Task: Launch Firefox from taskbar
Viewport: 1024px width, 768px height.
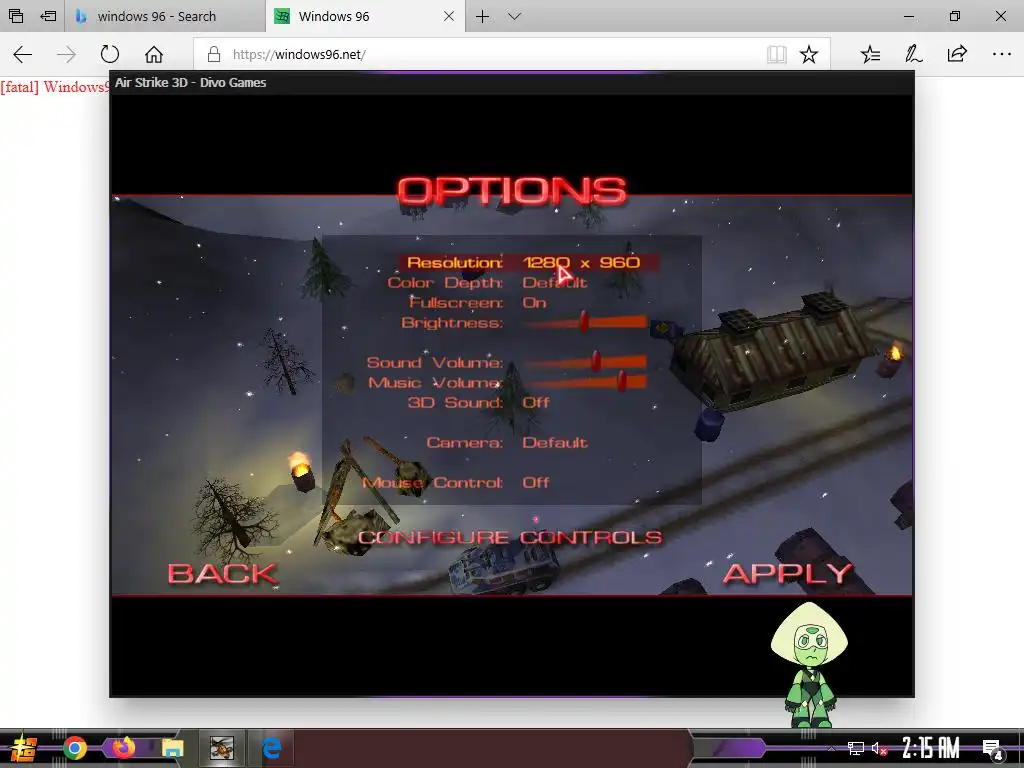Action: (123, 747)
